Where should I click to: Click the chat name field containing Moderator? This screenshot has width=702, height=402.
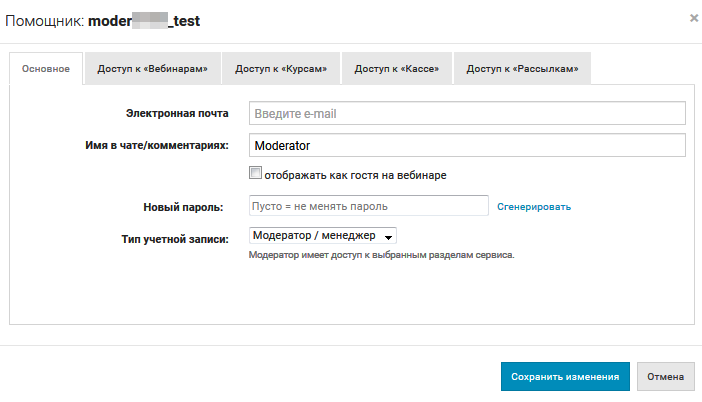[x=466, y=146]
